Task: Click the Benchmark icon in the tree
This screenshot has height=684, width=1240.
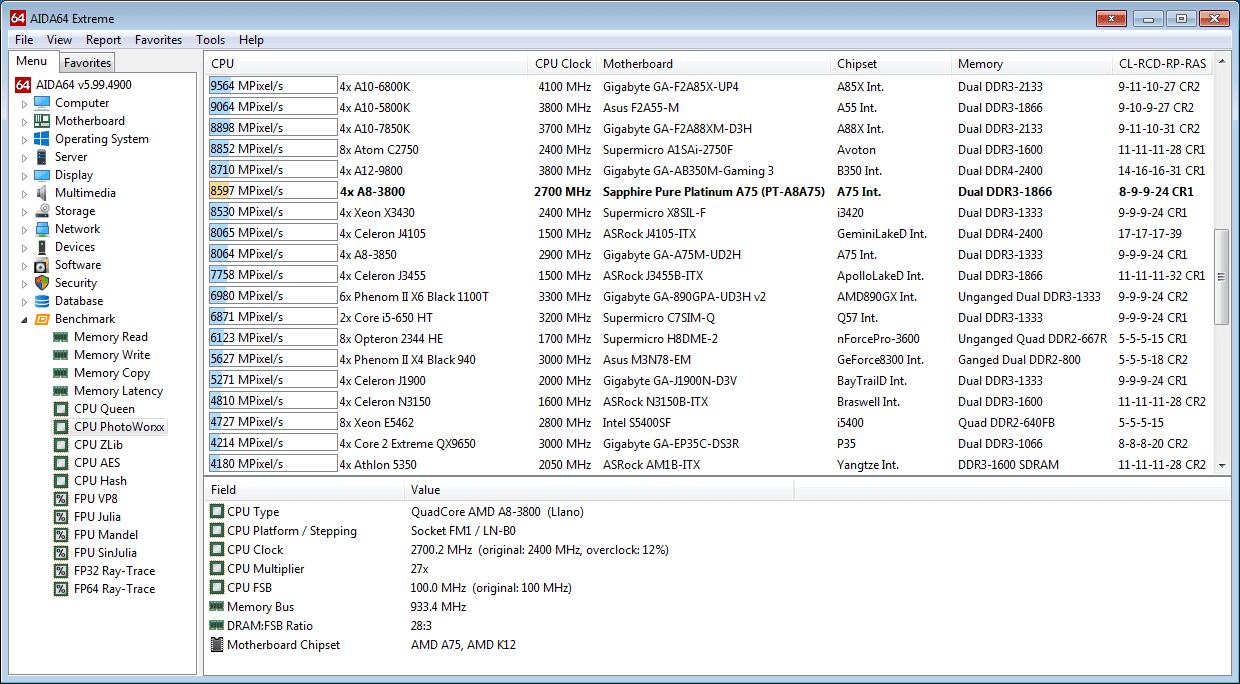Action: pos(42,319)
